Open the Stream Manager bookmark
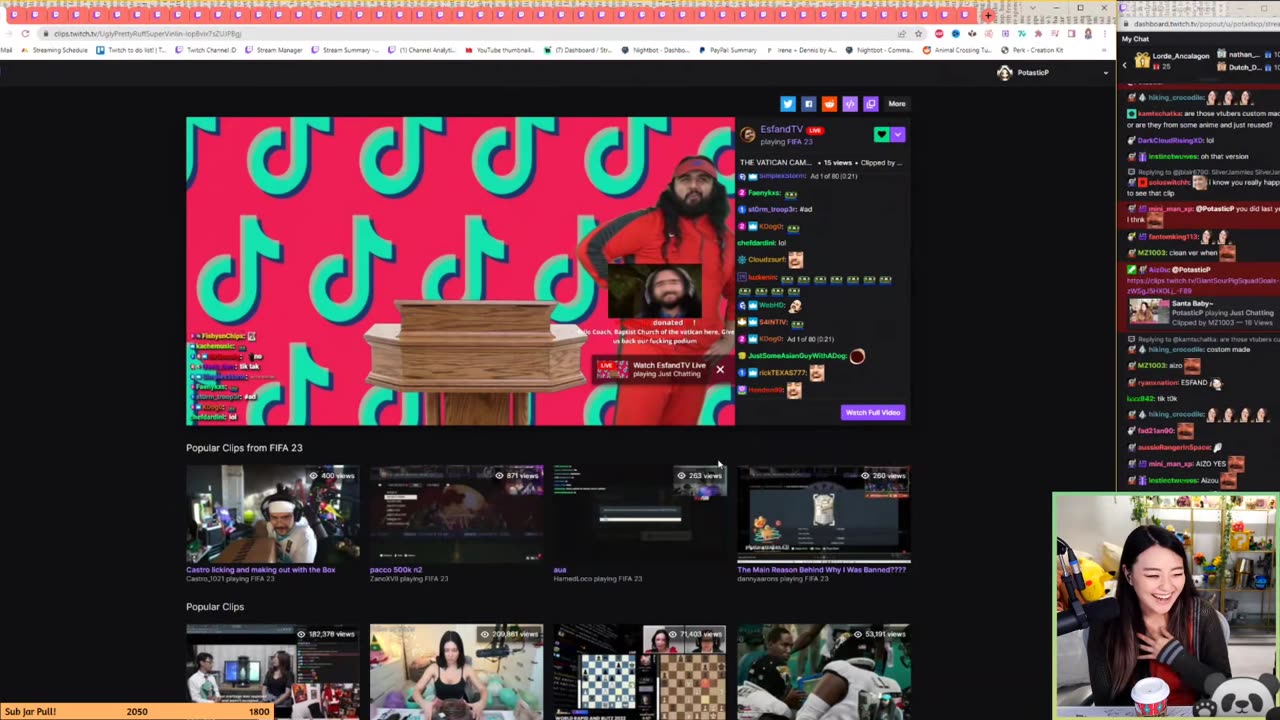 [x=273, y=50]
